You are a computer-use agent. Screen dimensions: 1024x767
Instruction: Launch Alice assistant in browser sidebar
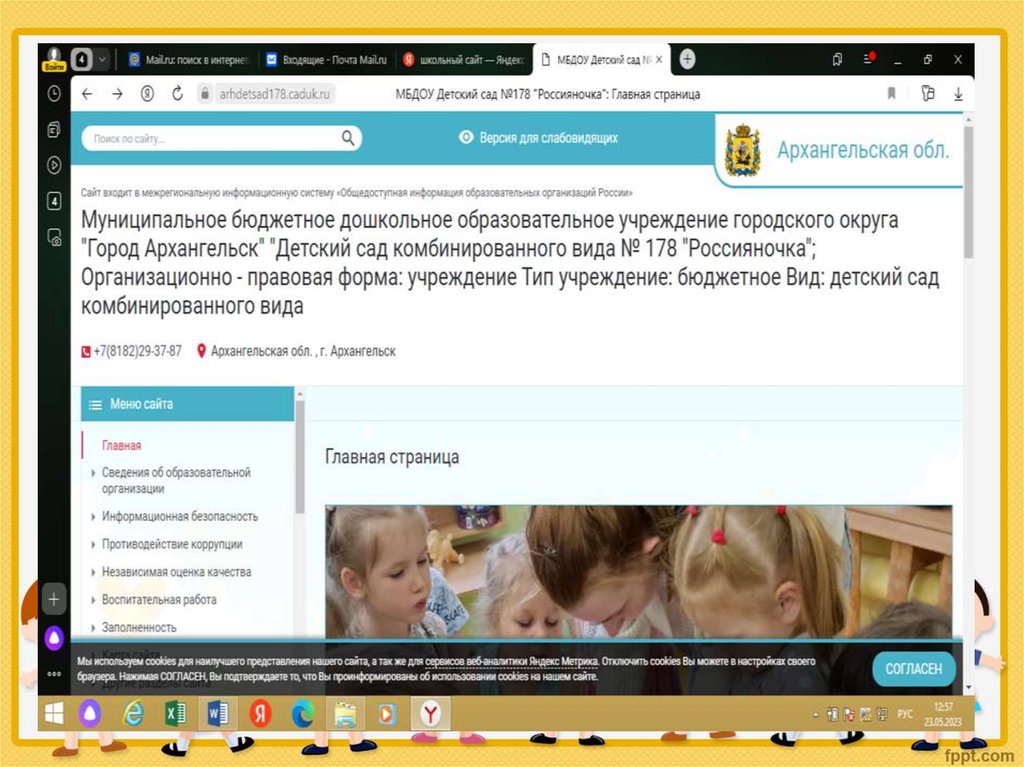pos(54,638)
